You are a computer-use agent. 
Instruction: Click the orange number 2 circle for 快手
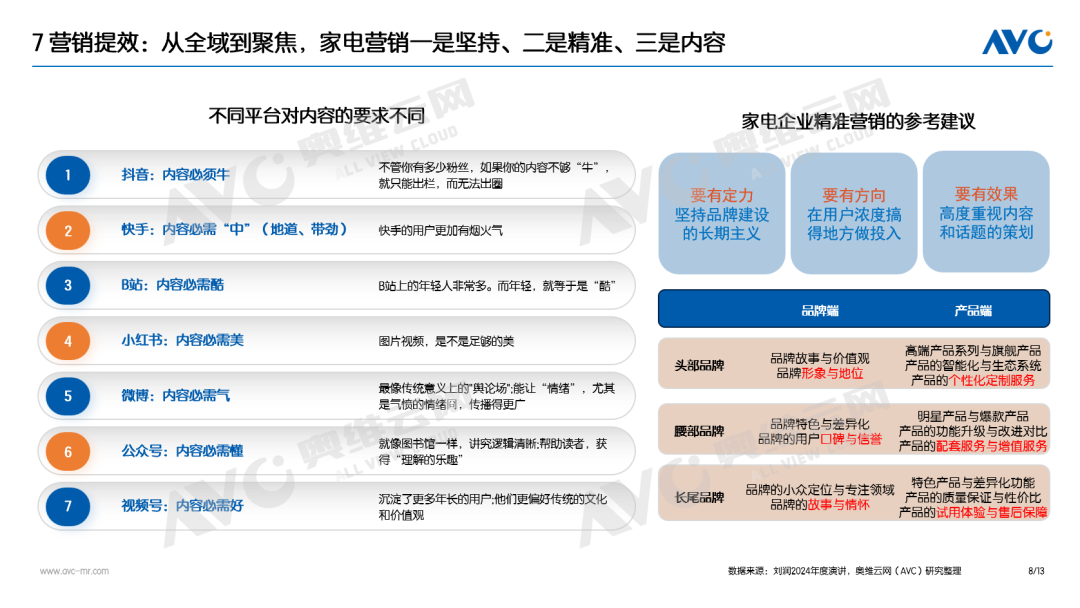tap(68, 231)
